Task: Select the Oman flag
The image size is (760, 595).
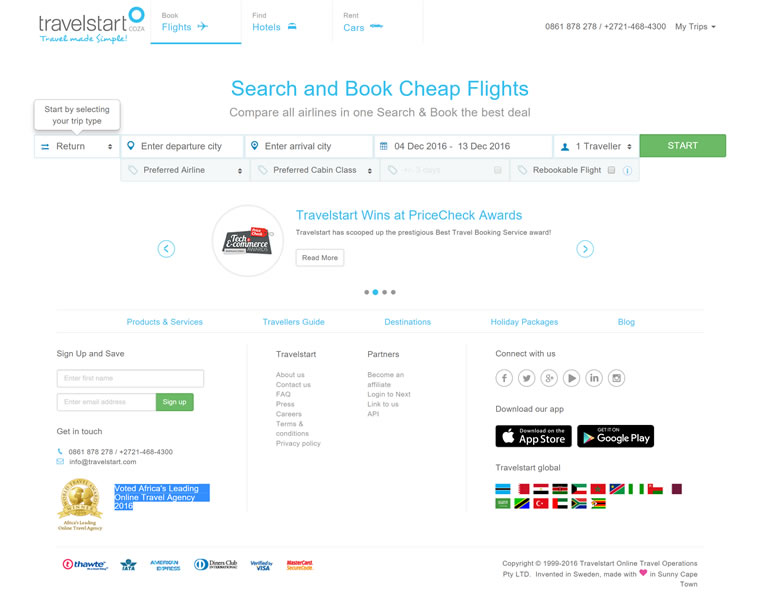Action: pyautogui.click(x=655, y=489)
